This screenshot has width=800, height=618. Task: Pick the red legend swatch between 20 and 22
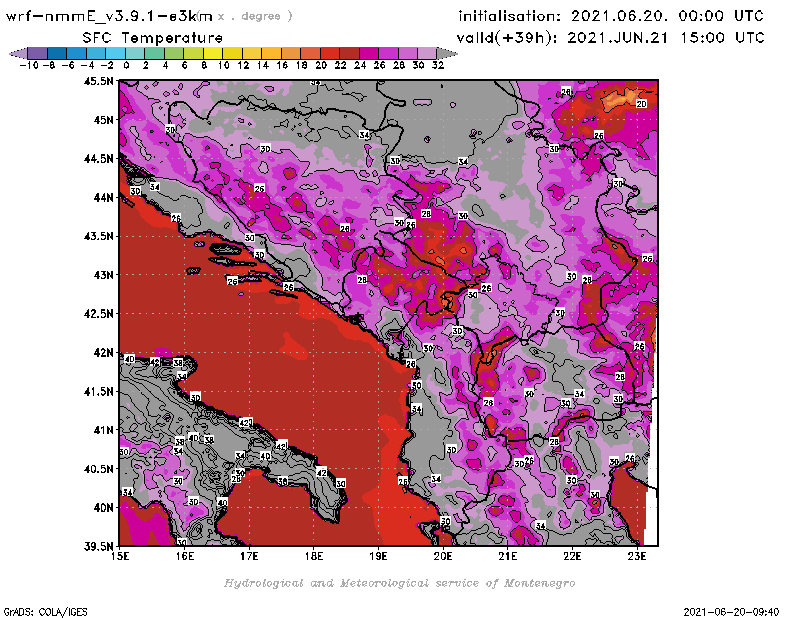click(x=330, y=53)
